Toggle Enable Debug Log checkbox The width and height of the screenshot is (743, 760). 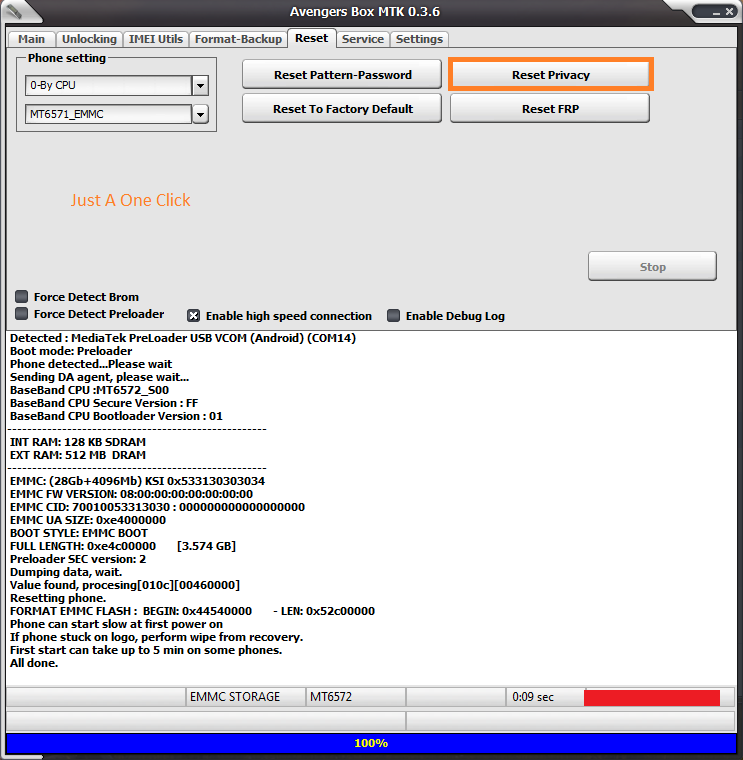coord(394,316)
